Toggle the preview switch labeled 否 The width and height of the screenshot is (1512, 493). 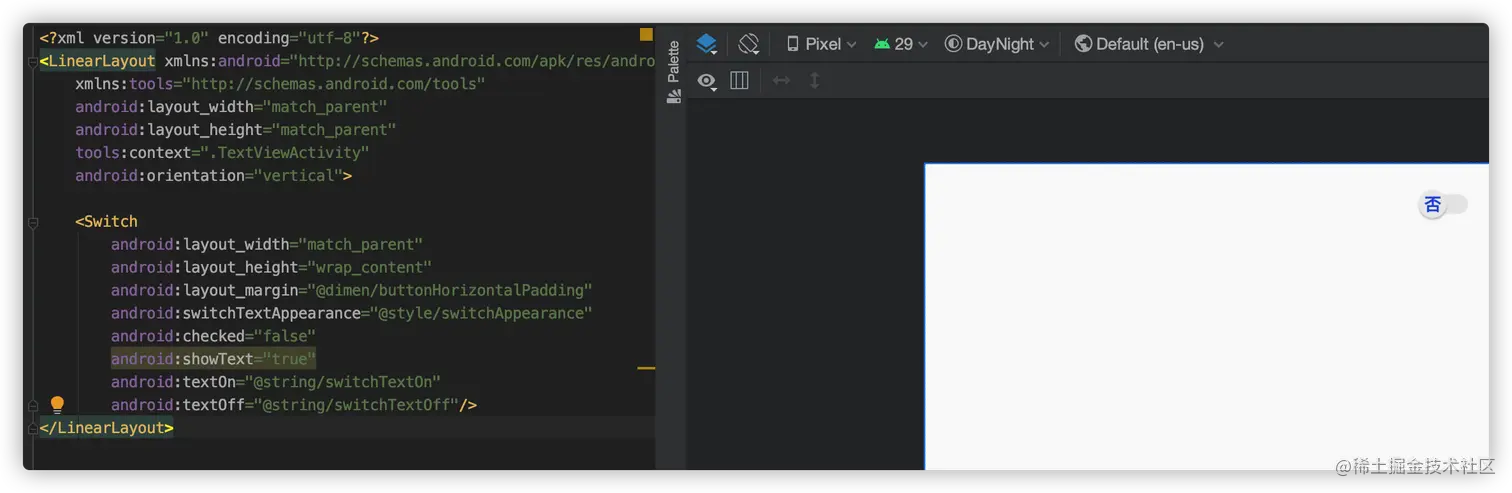1444,205
